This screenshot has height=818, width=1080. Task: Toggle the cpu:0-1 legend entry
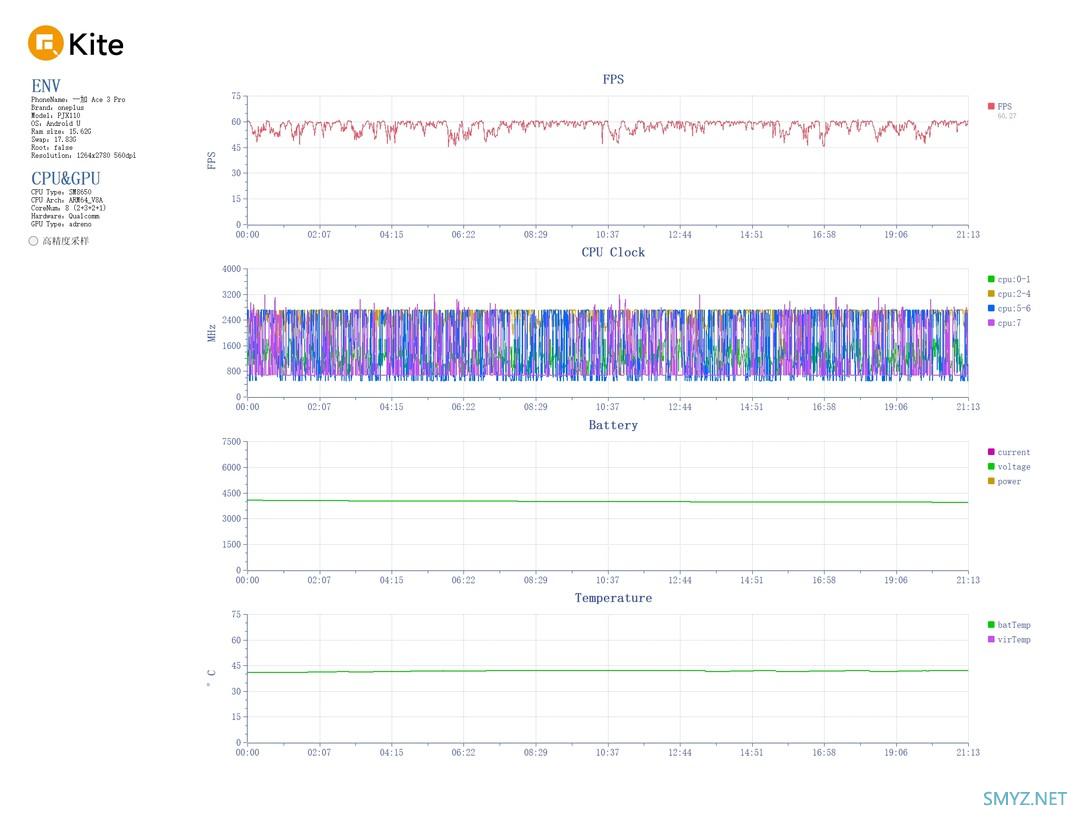point(1008,280)
